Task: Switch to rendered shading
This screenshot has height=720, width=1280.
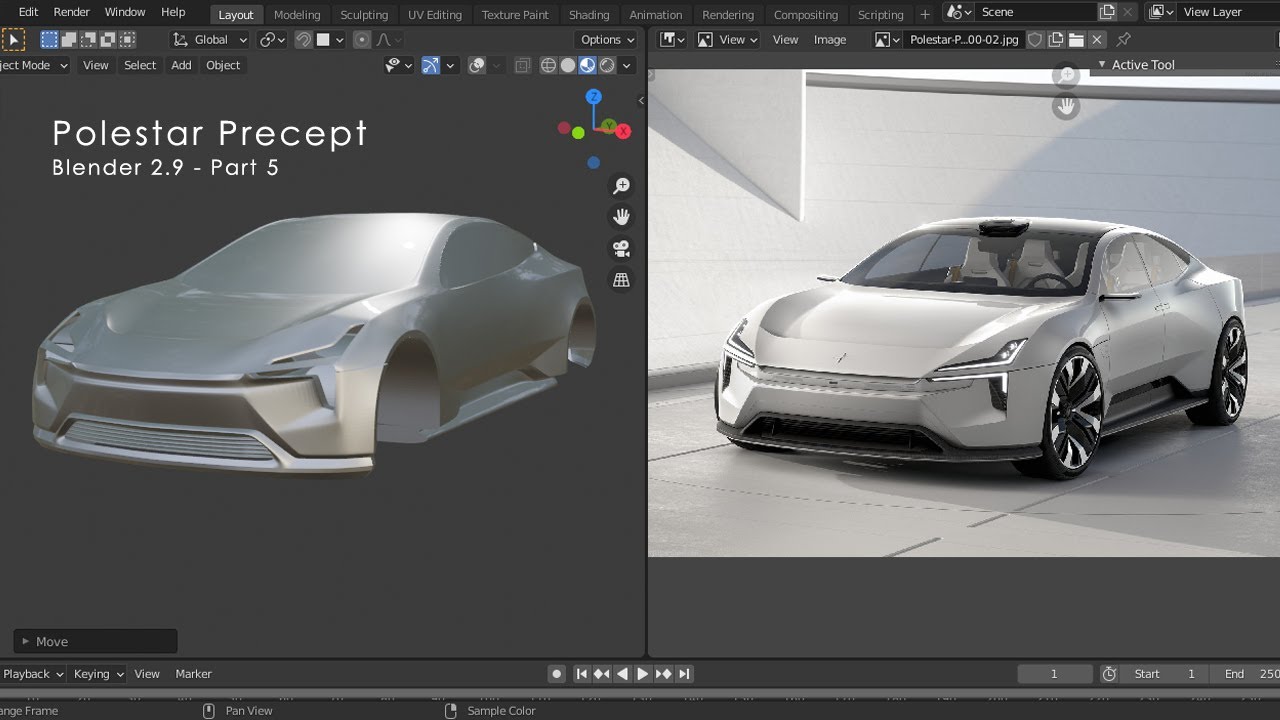Action: pyautogui.click(x=607, y=65)
